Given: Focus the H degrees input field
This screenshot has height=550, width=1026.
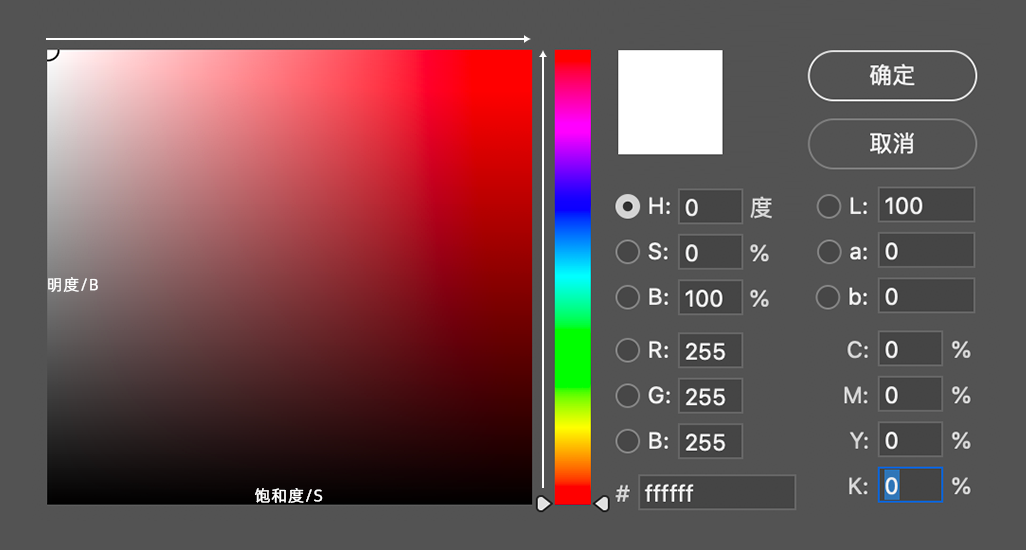Looking at the screenshot, I should 710,207.
